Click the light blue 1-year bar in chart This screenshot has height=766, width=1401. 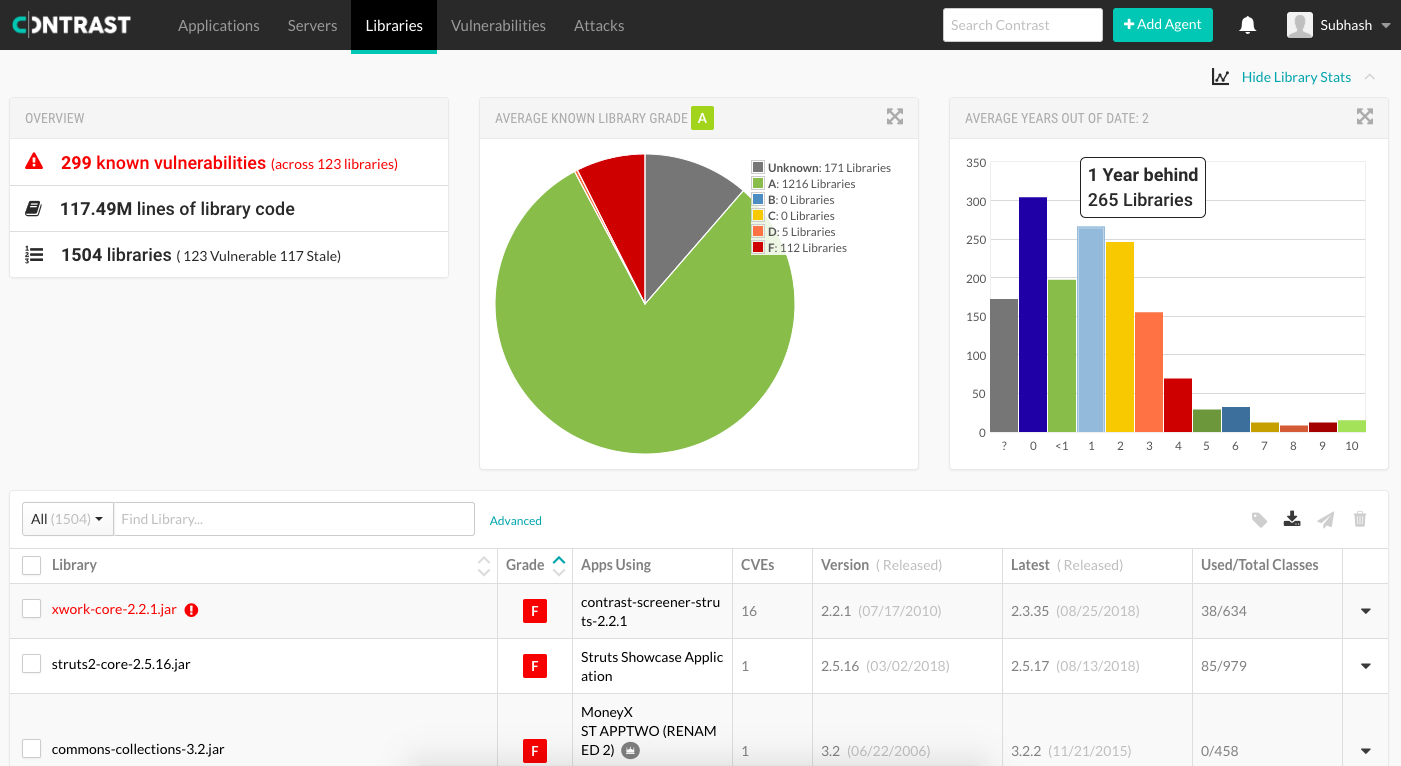point(1091,330)
